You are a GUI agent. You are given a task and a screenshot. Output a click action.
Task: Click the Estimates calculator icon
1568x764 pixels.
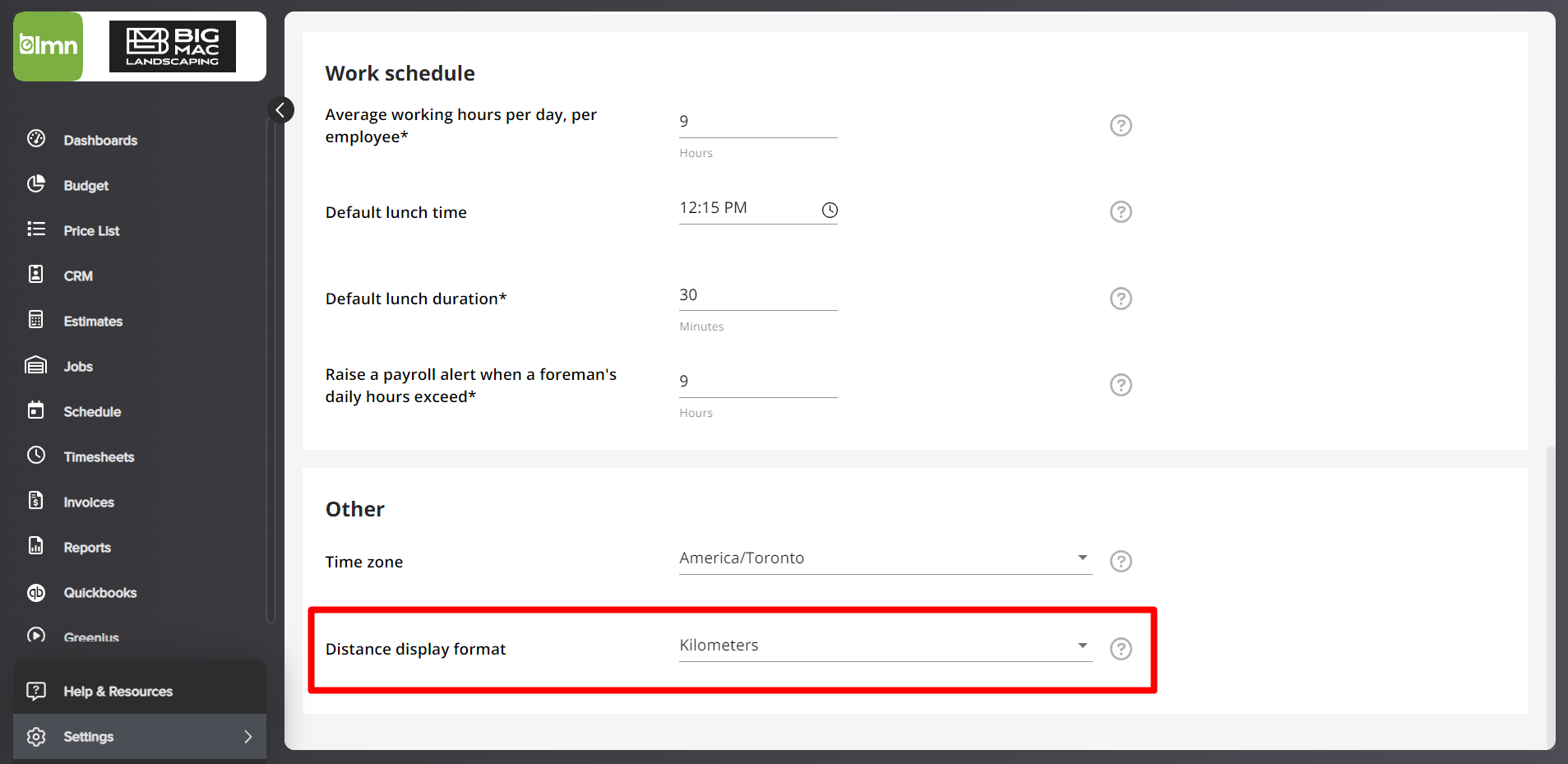click(36, 319)
